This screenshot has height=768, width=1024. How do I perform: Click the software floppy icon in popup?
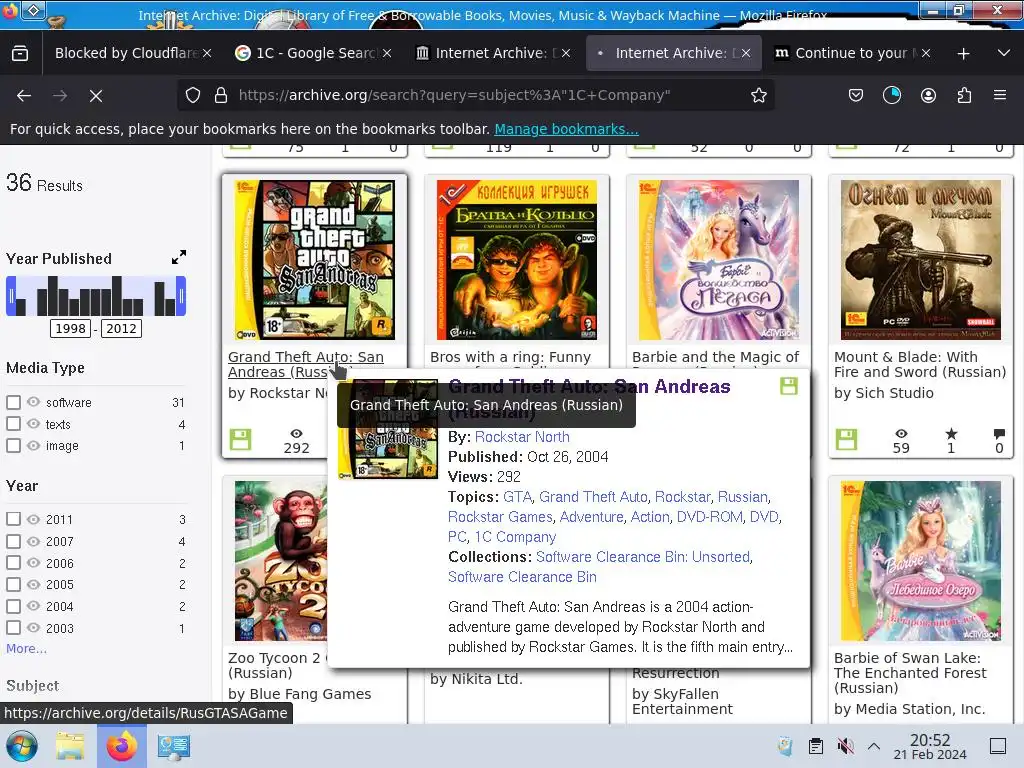tap(789, 386)
